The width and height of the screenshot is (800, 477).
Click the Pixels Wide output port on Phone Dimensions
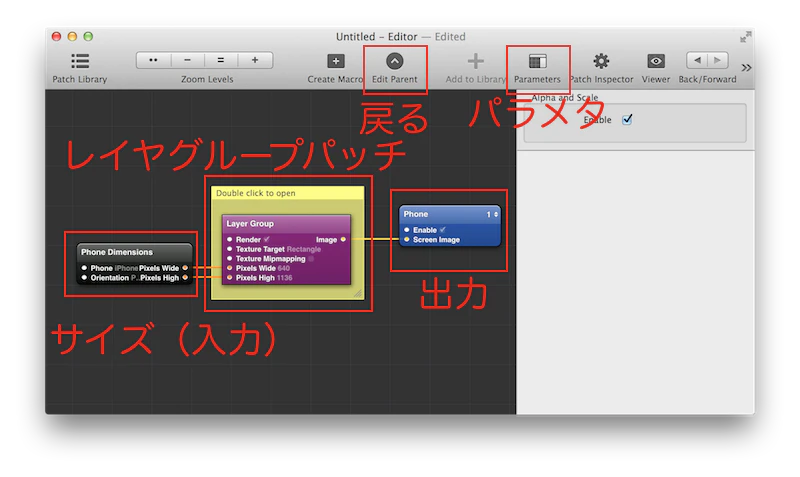pos(185,268)
